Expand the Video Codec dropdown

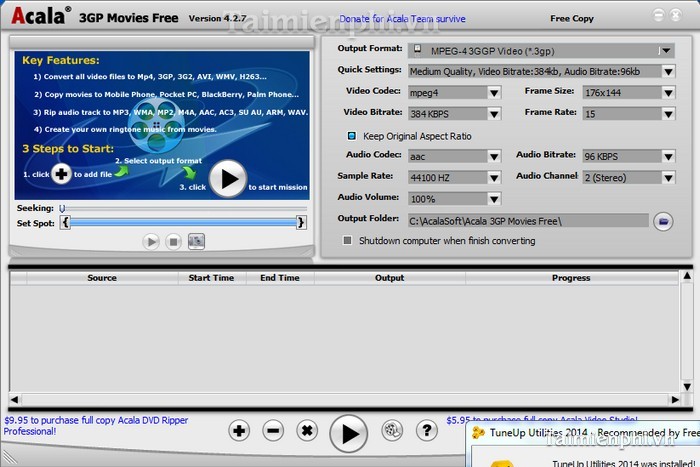tap(494, 93)
